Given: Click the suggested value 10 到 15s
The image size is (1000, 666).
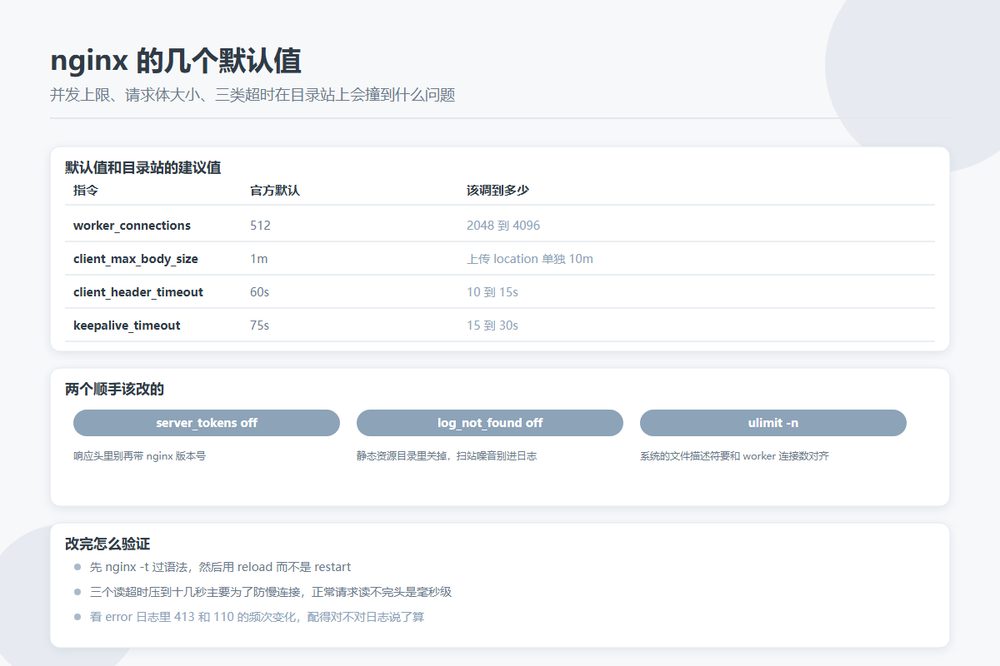Looking at the screenshot, I should tap(492, 292).
